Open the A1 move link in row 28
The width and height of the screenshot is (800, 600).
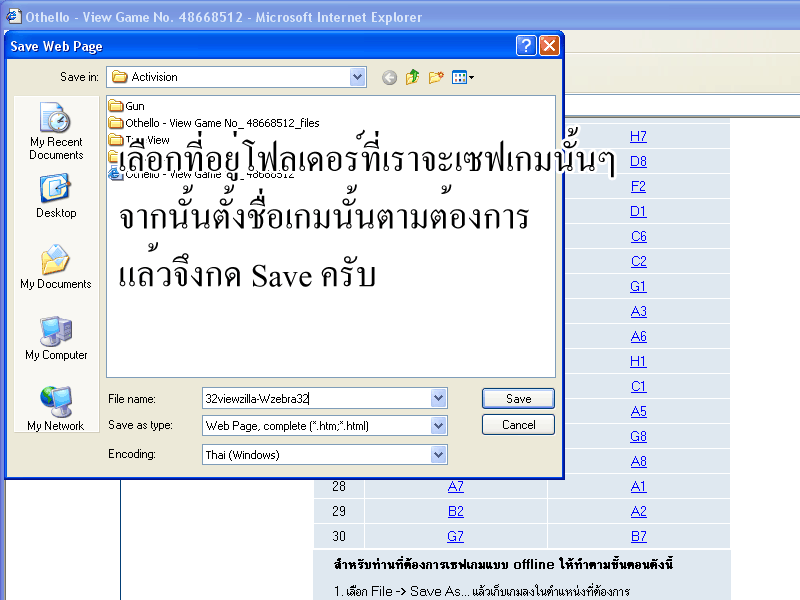coord(638,486)
